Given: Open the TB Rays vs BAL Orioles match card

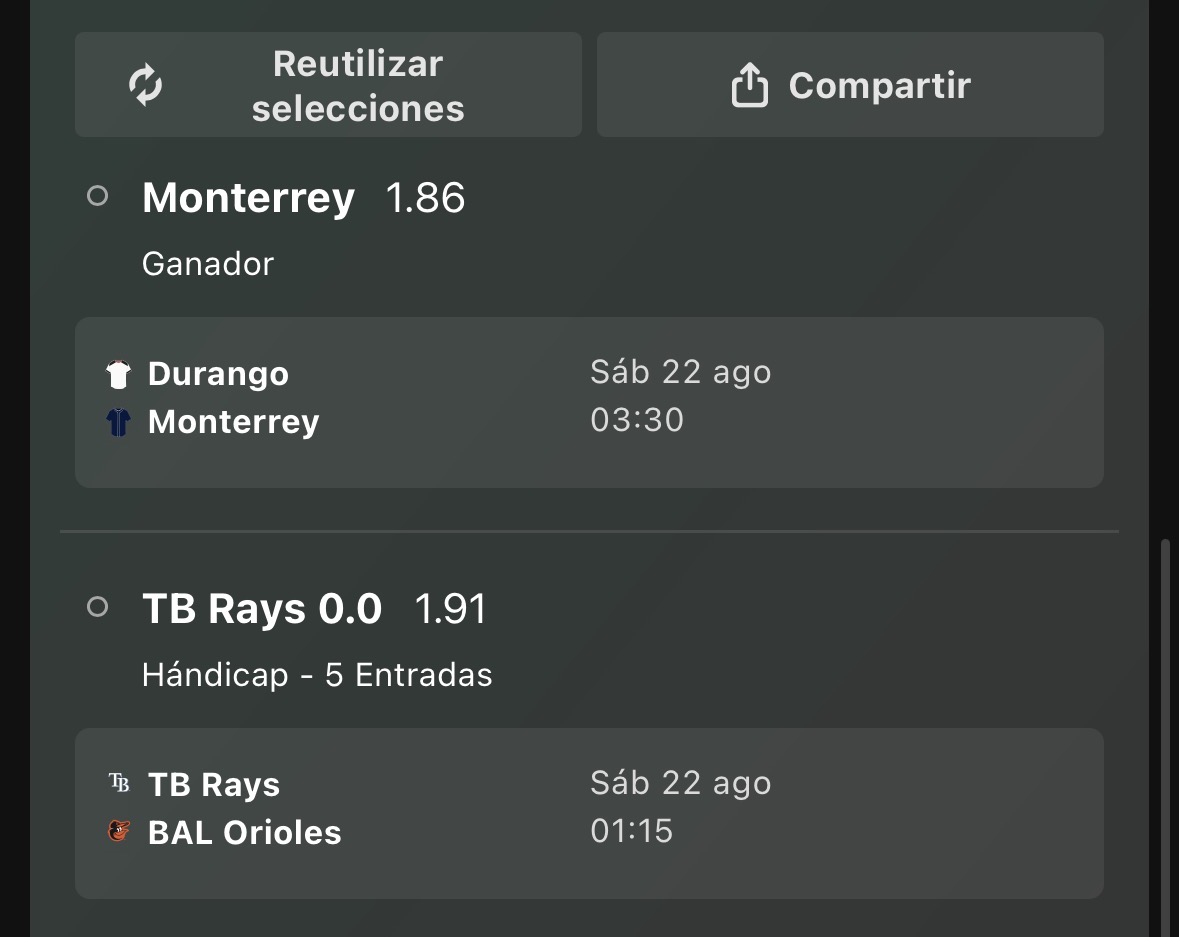Looking at the screenshot, I should coord(590,813).
